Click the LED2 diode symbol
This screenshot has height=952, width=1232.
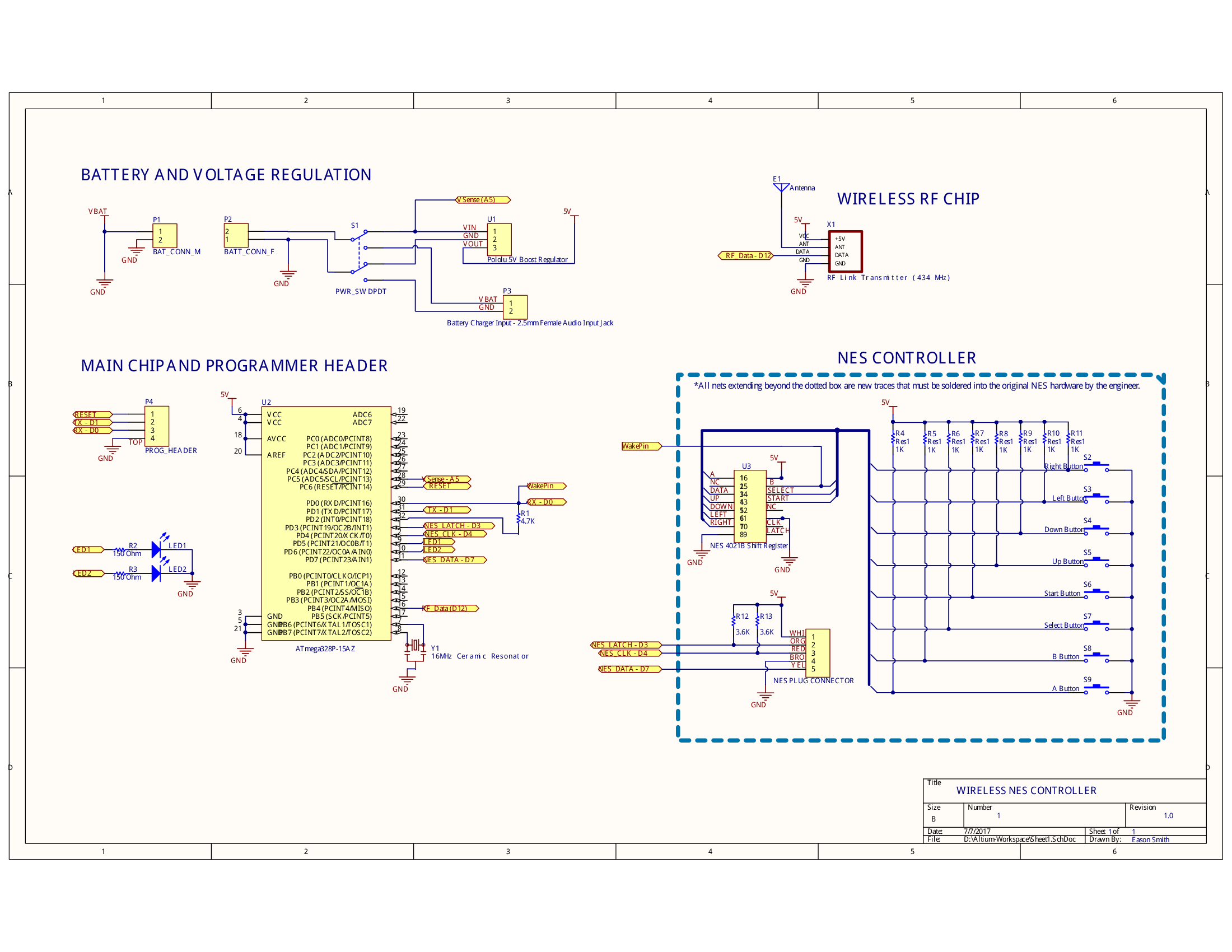tap(157, 573)
